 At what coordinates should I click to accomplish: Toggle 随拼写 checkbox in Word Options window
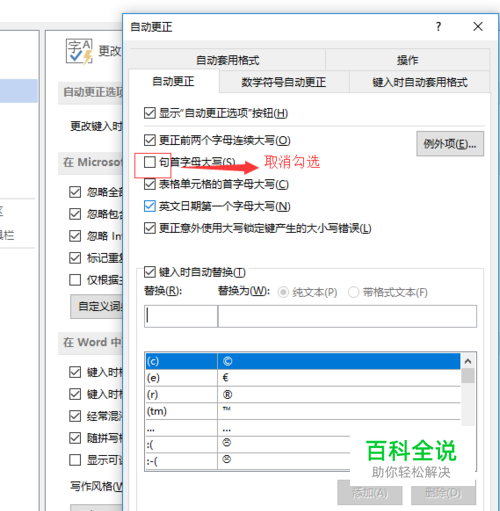click(75, 438)
